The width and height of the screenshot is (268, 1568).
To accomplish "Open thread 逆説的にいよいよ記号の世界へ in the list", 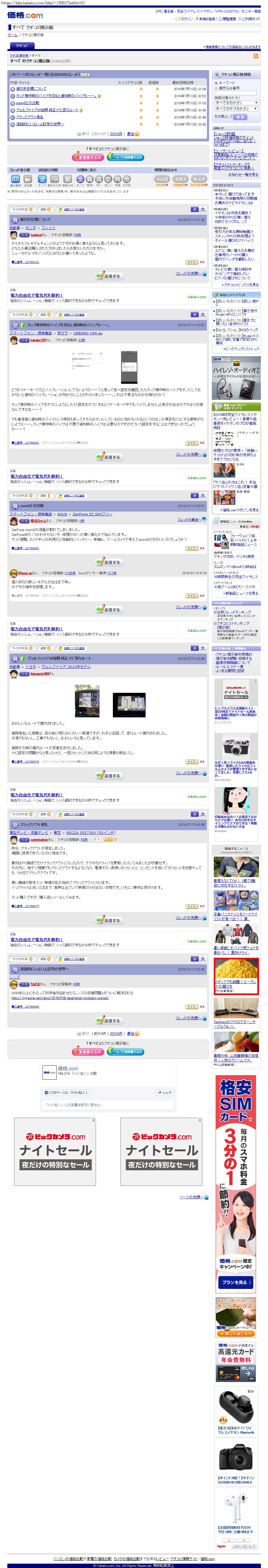I will 40,124.
